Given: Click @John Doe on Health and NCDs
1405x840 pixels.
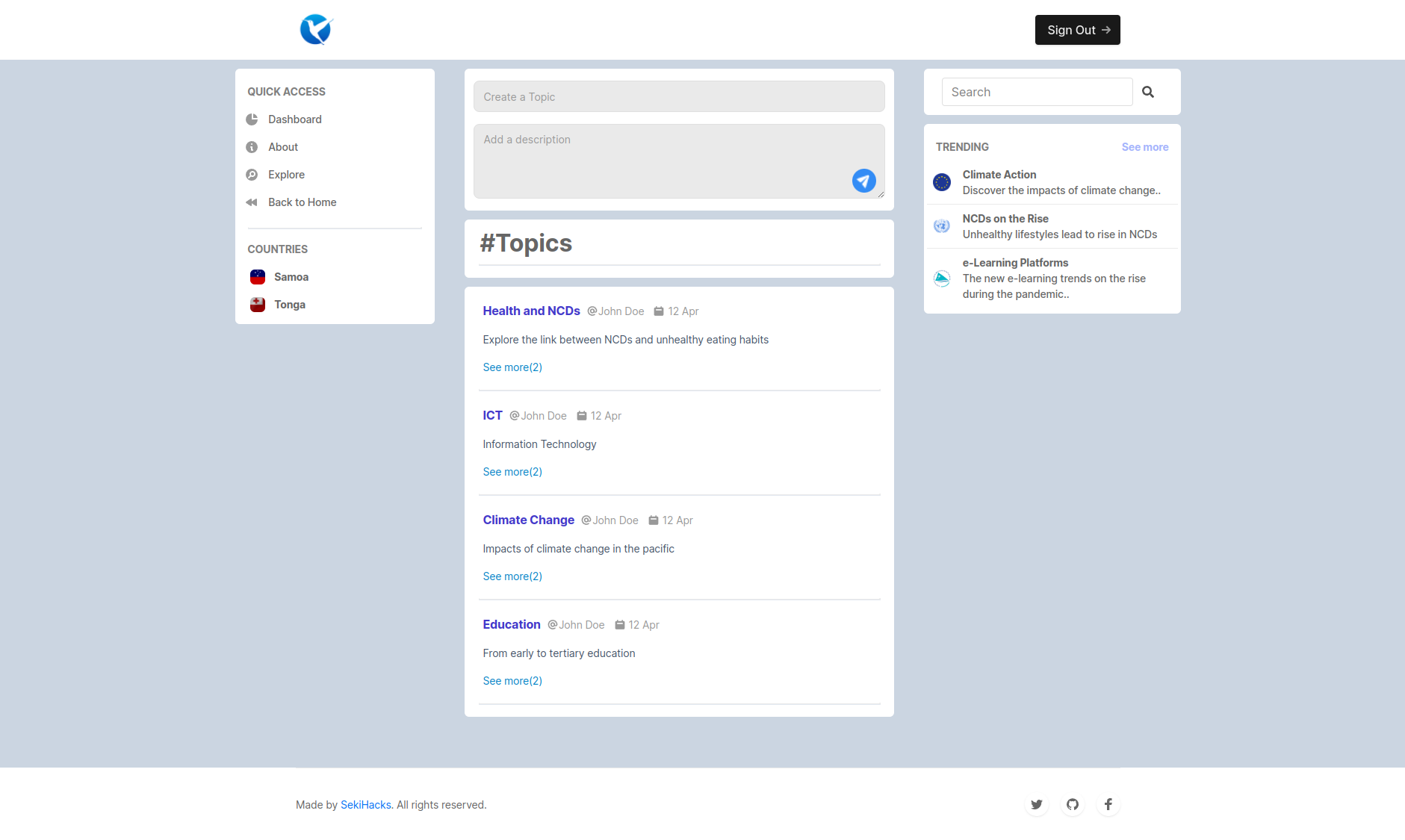Looking at the screenshot, I should [615, 311].
